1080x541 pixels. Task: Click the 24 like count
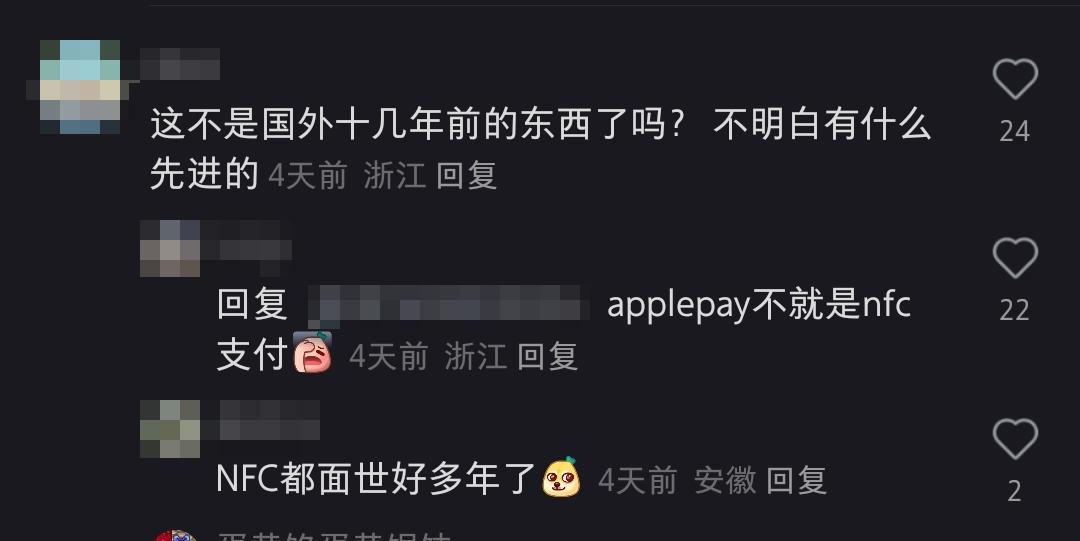[x=1015, y=131]
